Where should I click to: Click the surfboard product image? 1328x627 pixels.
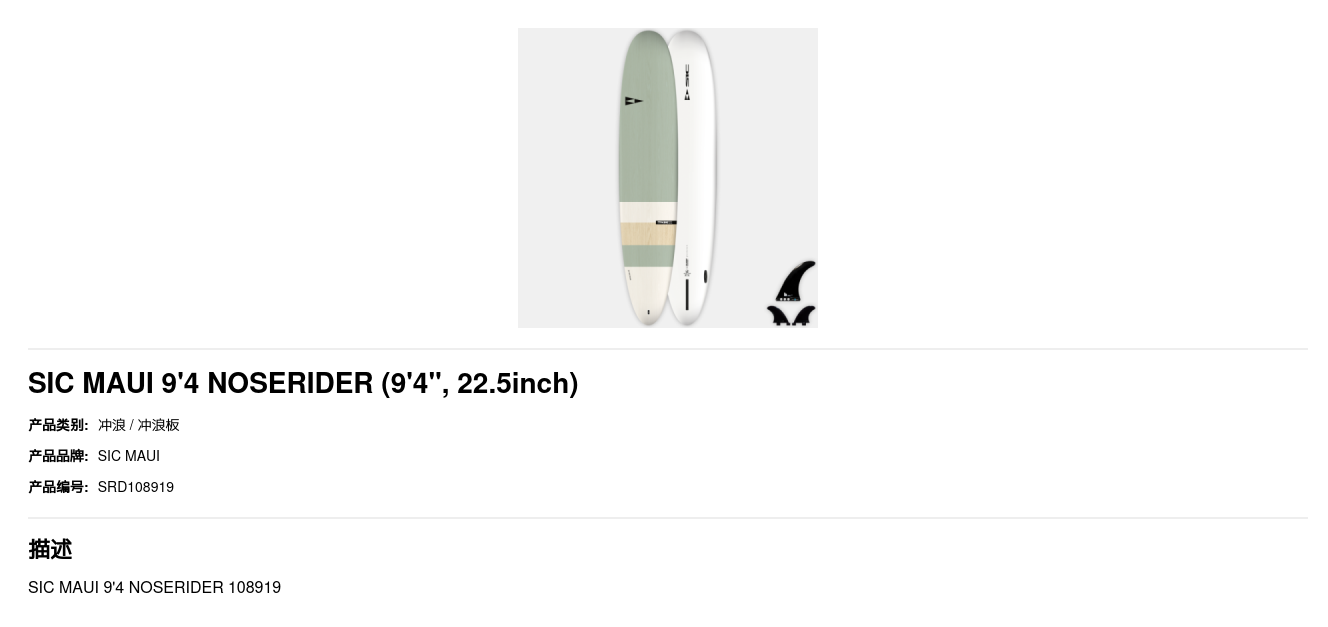[x=667, y=178]
